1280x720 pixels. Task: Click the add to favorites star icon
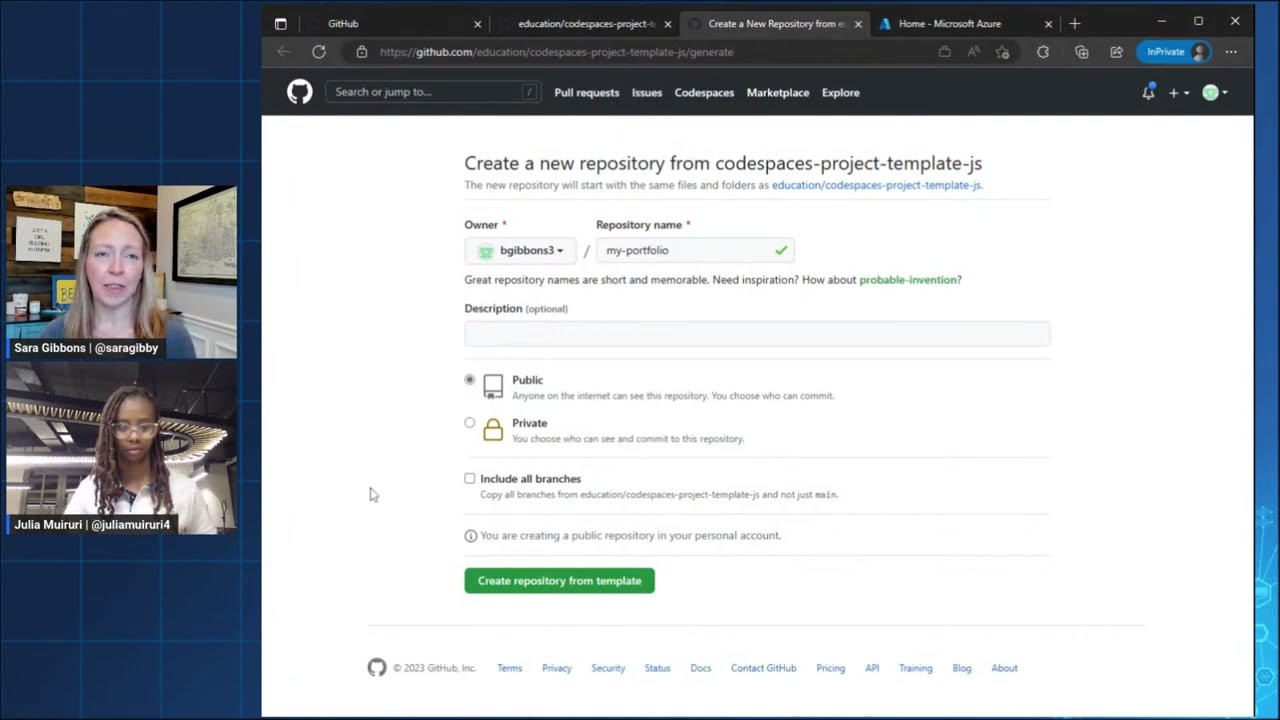click(1003, 52)
